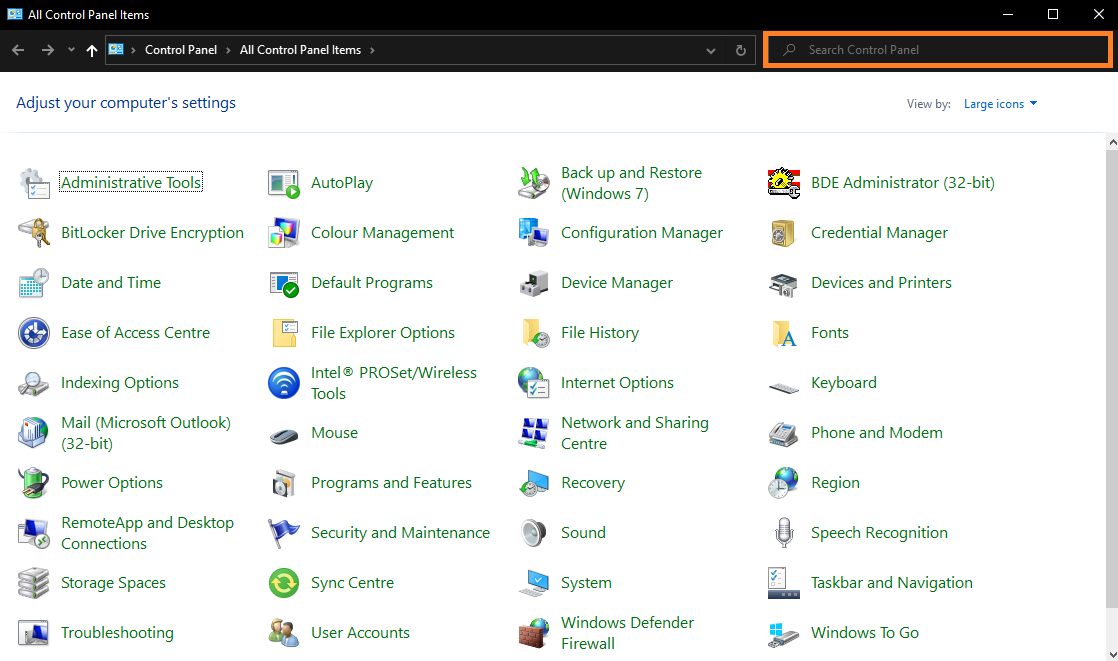Open RemoteApp and Desktop Connections link
The height and width of the screenshot is (661, 1118).
pos(148,533)
